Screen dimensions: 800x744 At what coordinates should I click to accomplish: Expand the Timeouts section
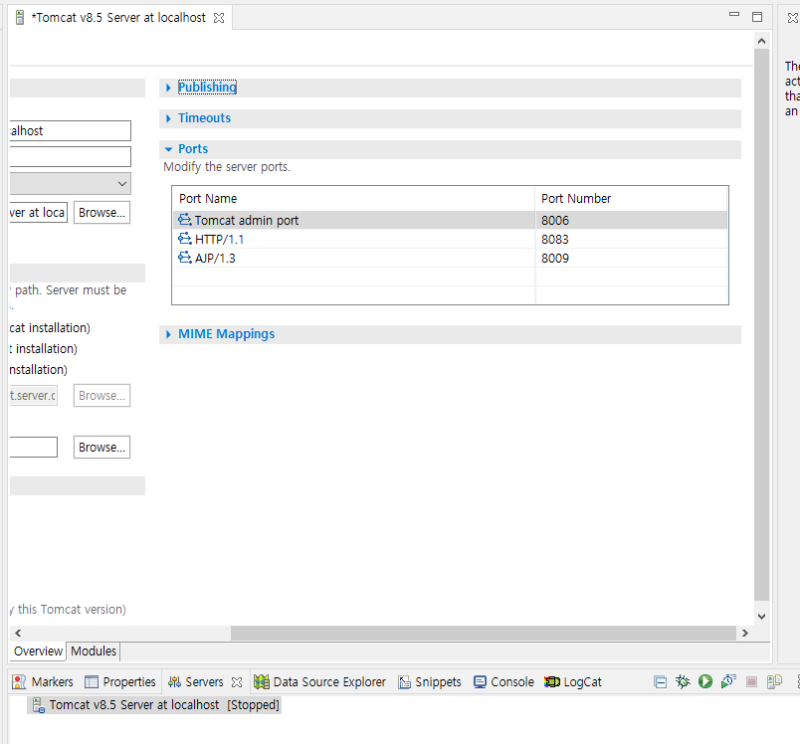[168, 118]
